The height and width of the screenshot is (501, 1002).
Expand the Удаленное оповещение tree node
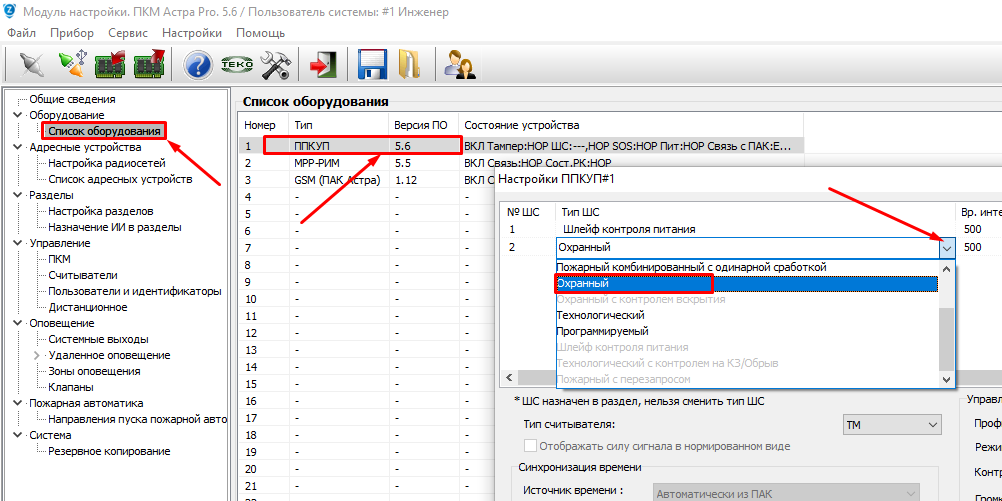click(x=38, y=355)
